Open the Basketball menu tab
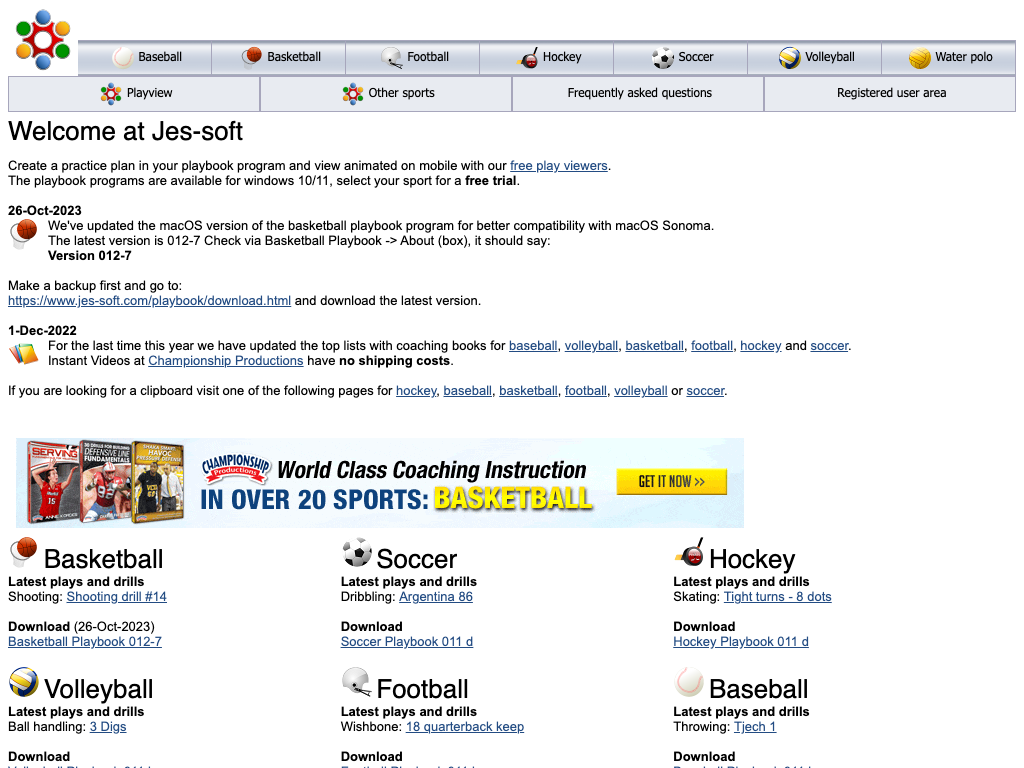The image size is (1024, 768). [x=279, y=57]
